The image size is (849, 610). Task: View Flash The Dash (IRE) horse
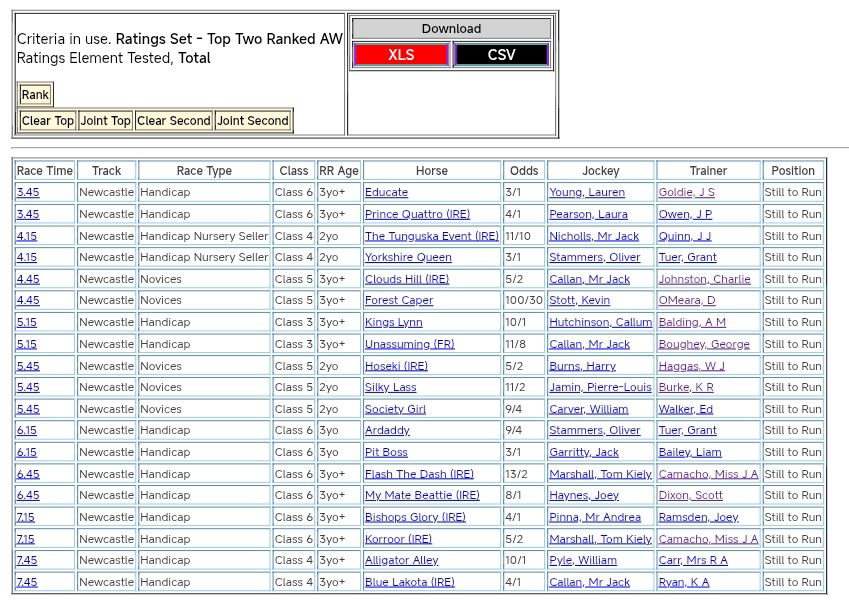point(419,474)
